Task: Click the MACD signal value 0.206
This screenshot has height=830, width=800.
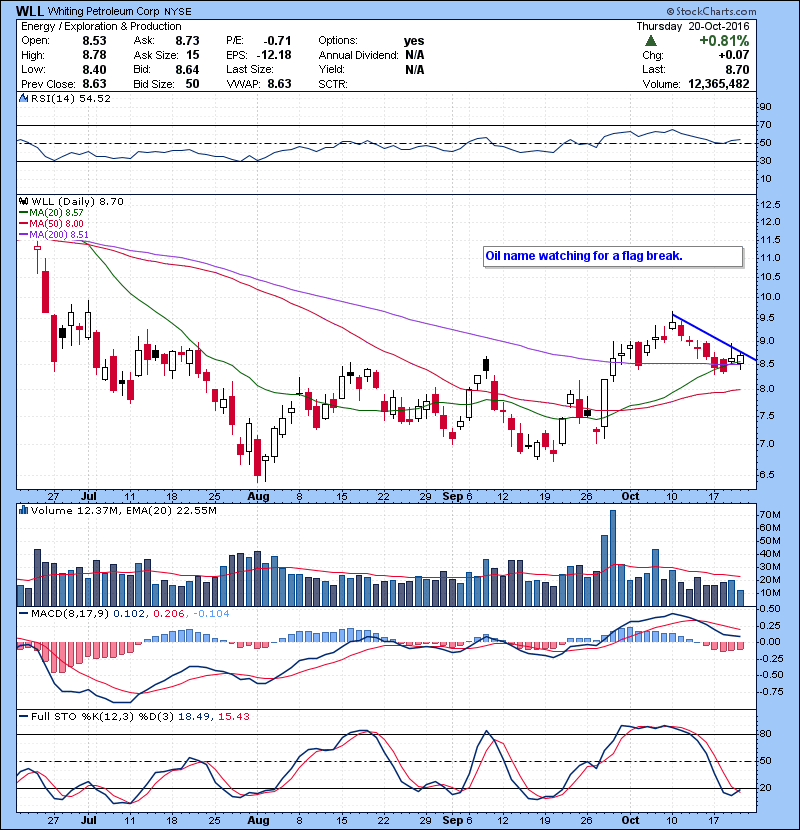Action: click(168, 614)
